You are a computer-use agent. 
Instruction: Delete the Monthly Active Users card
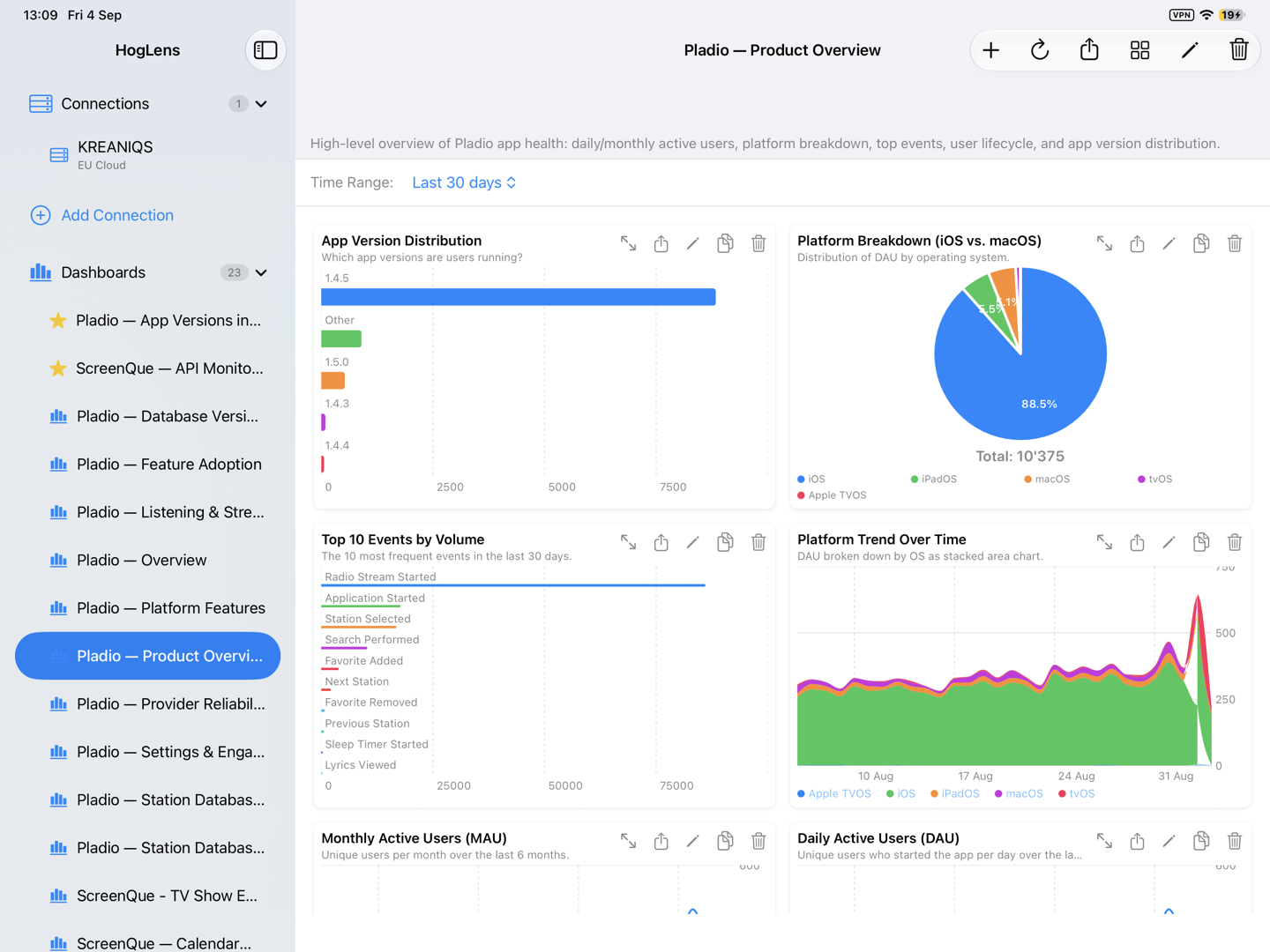(758, 841)
